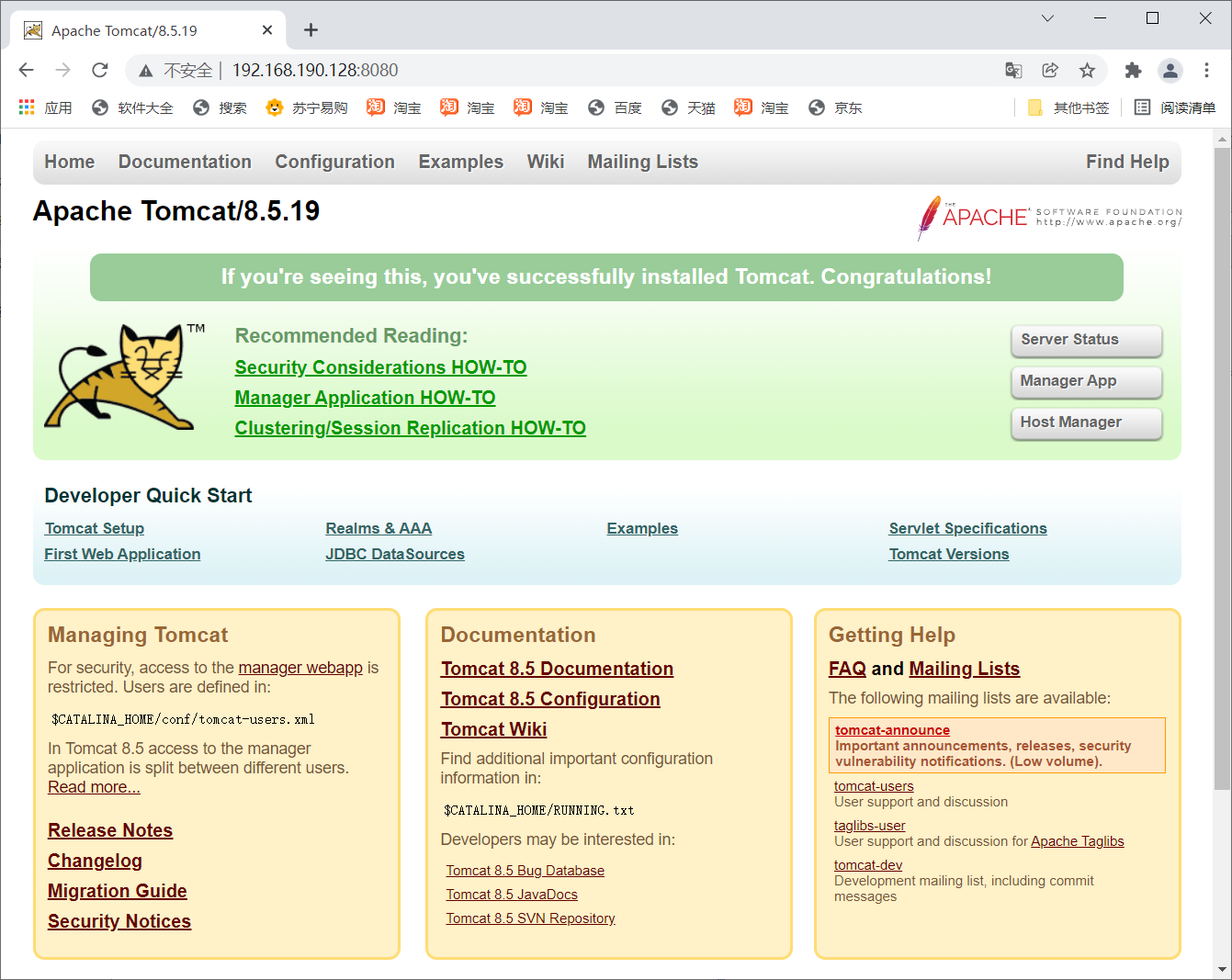Open the 天猫 bookmark
The width and height of the screenshot is (1232, 980).
pyautogui.click(x=688, y=107)
